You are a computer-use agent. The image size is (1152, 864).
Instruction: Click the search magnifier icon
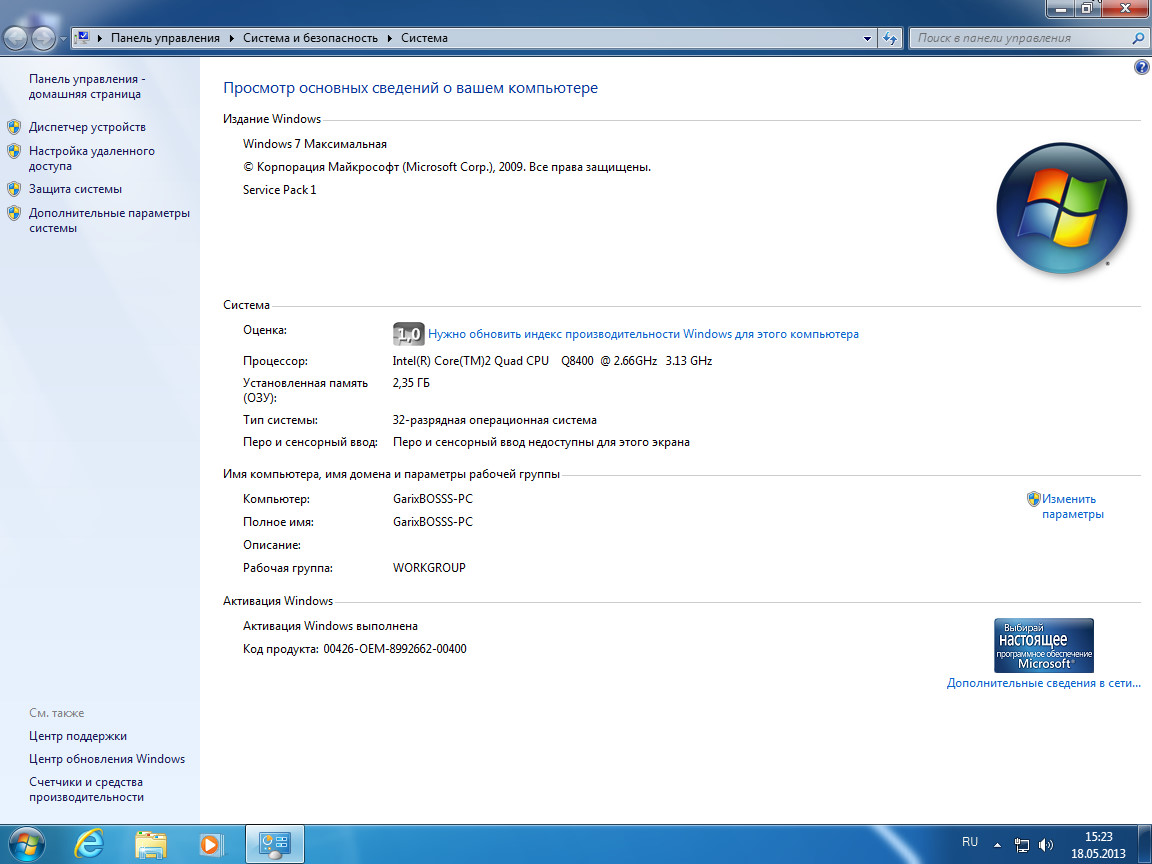pos(1139,38)
